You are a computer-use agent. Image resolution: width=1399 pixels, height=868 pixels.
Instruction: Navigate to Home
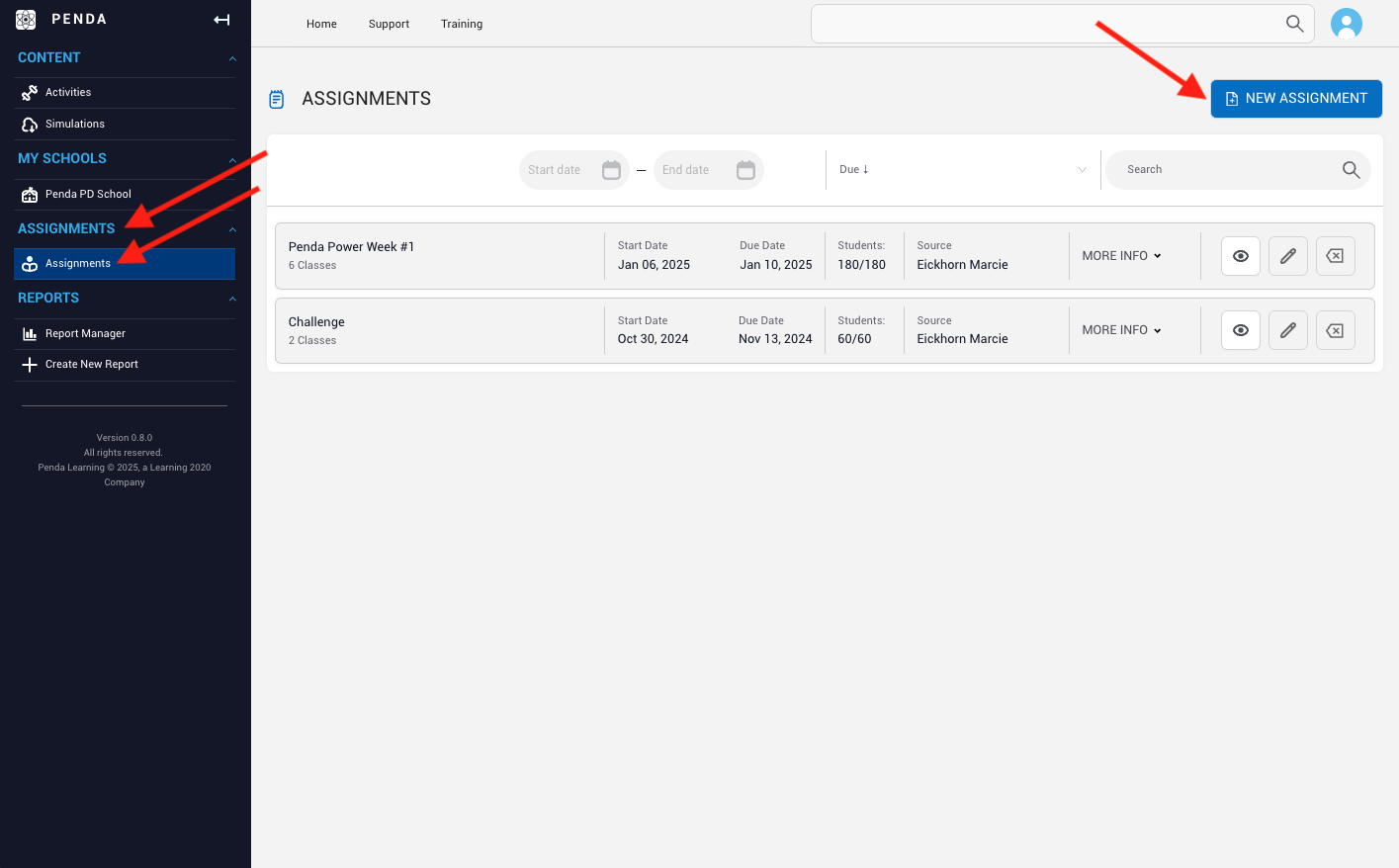coord(321,24)
